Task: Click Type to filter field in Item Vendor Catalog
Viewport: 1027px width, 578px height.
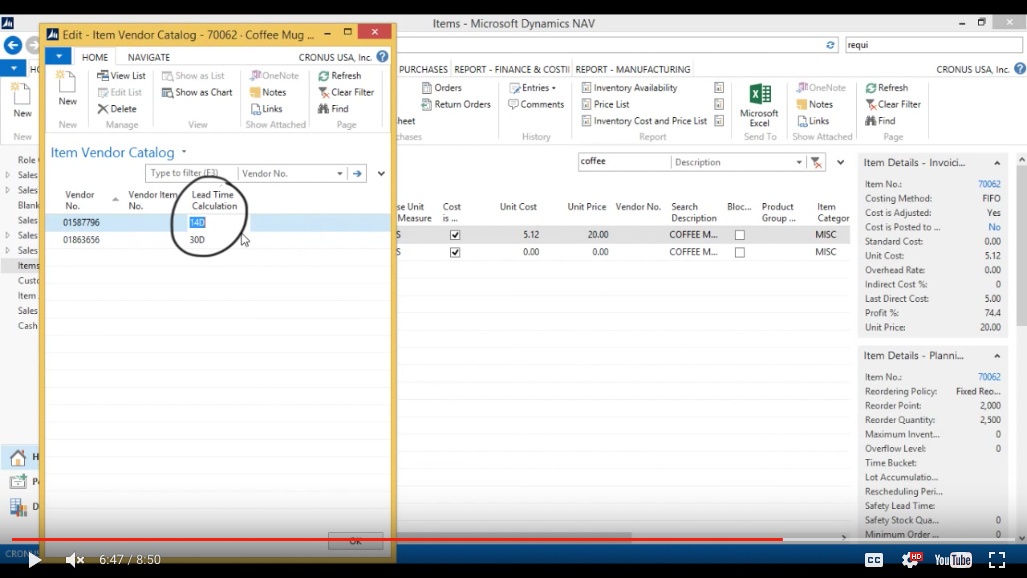Action: pos(191,173)
